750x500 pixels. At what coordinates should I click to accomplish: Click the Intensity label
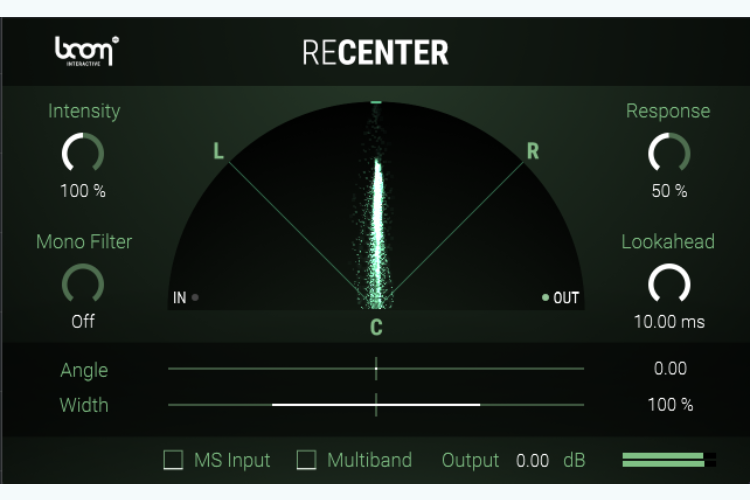click(x=84, y=111)
